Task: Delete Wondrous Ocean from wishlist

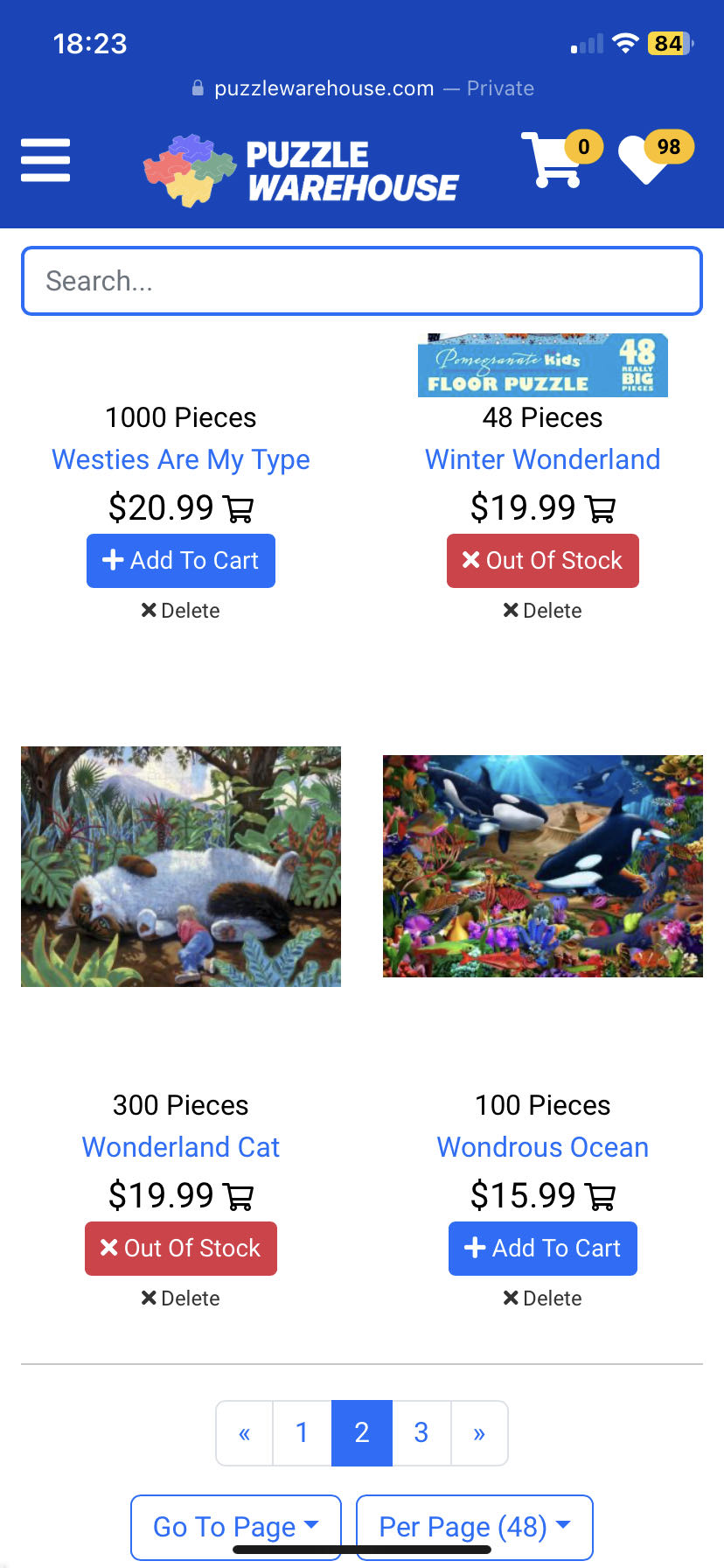Action: [x=543, y=1298]
